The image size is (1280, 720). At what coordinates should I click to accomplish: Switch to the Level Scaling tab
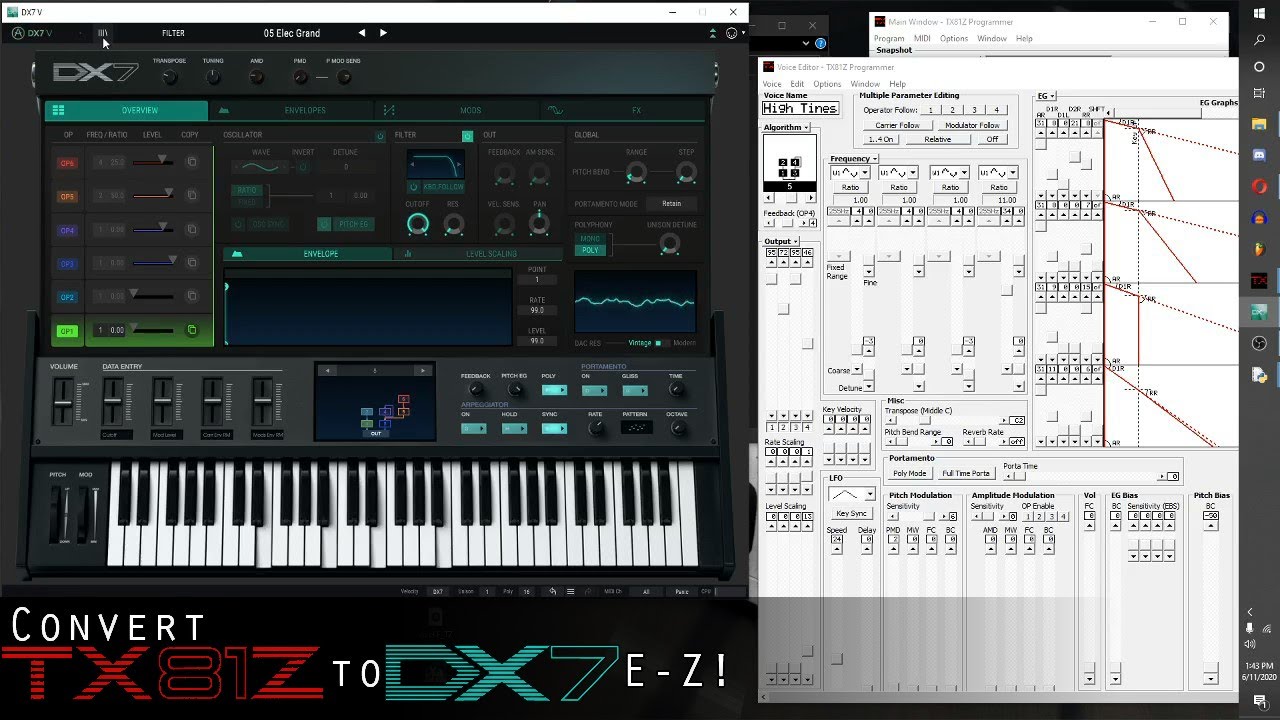coord(479,254)
